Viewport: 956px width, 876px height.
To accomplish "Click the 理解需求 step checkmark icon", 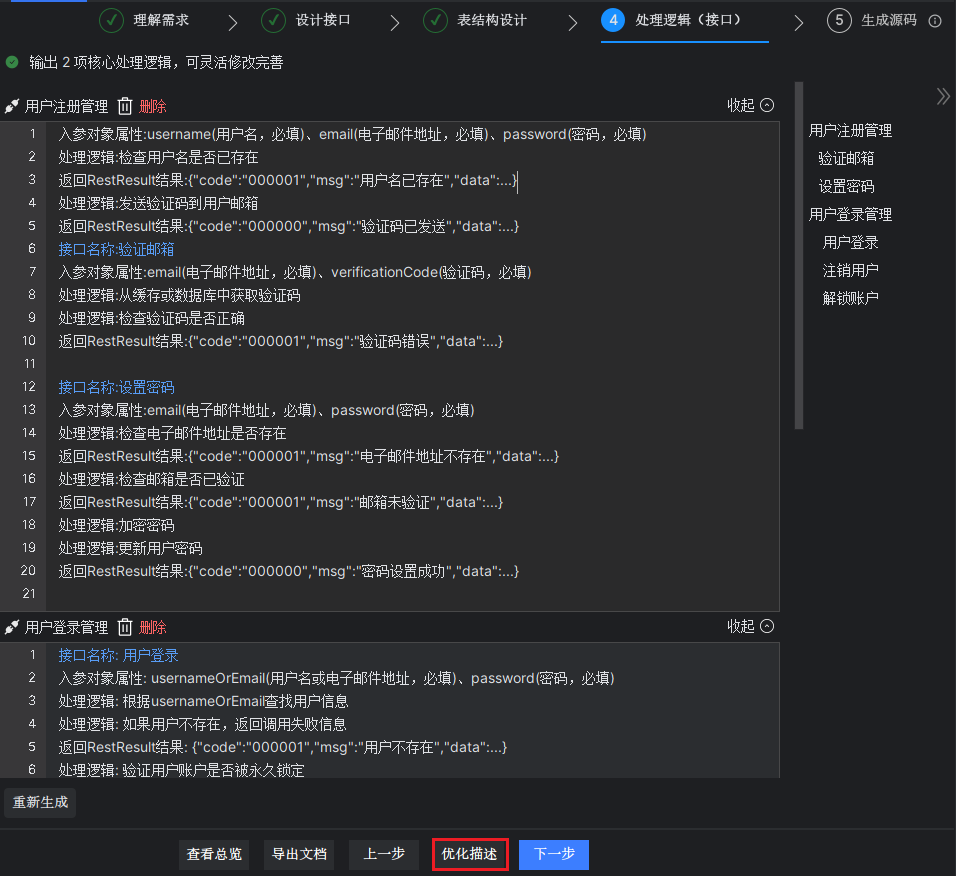I will (x=111, y=20).
